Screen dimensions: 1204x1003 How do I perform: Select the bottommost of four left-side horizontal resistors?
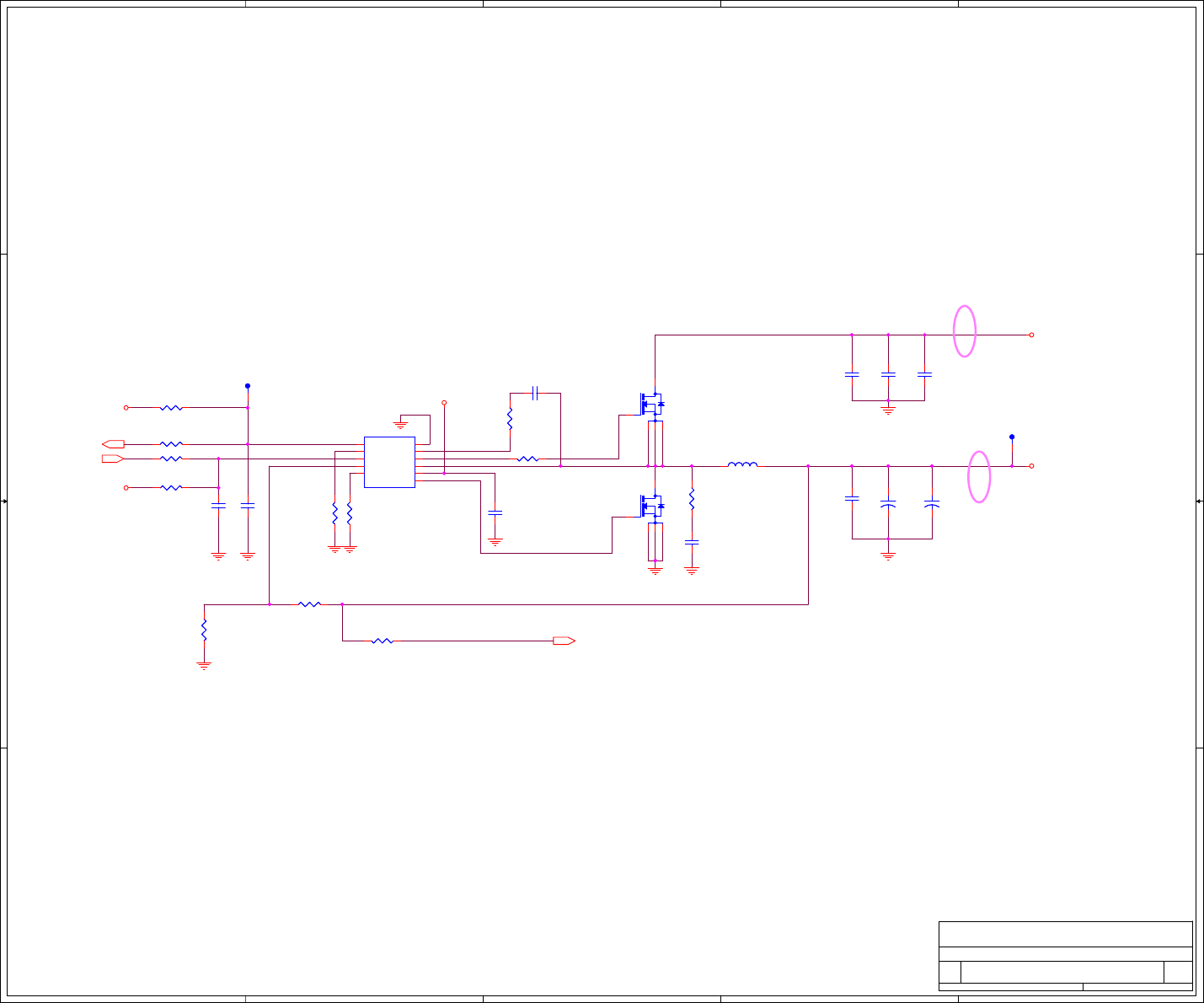tap(171, 488)
